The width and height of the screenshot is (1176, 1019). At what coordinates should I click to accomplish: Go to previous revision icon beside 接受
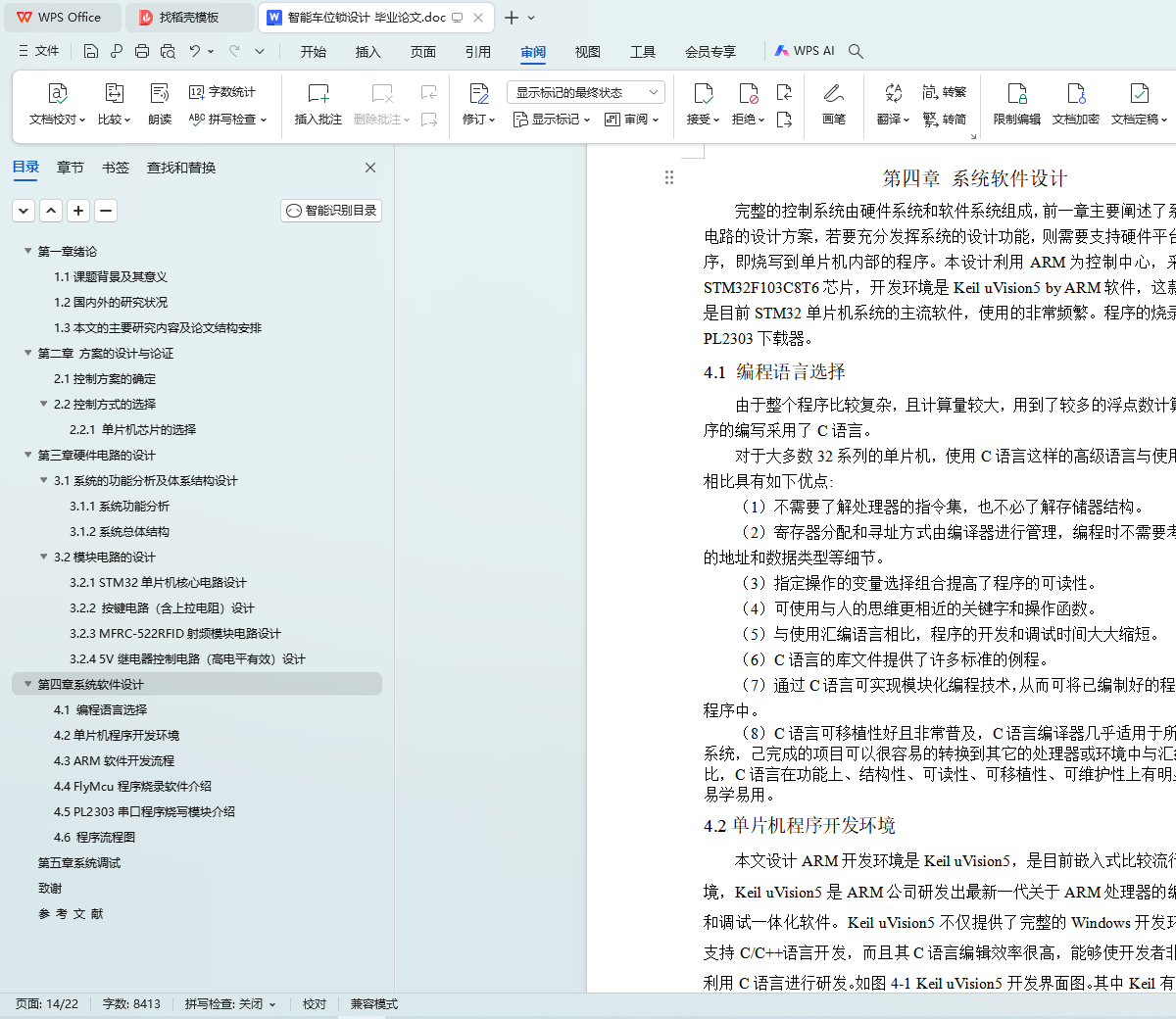[784, 92]
